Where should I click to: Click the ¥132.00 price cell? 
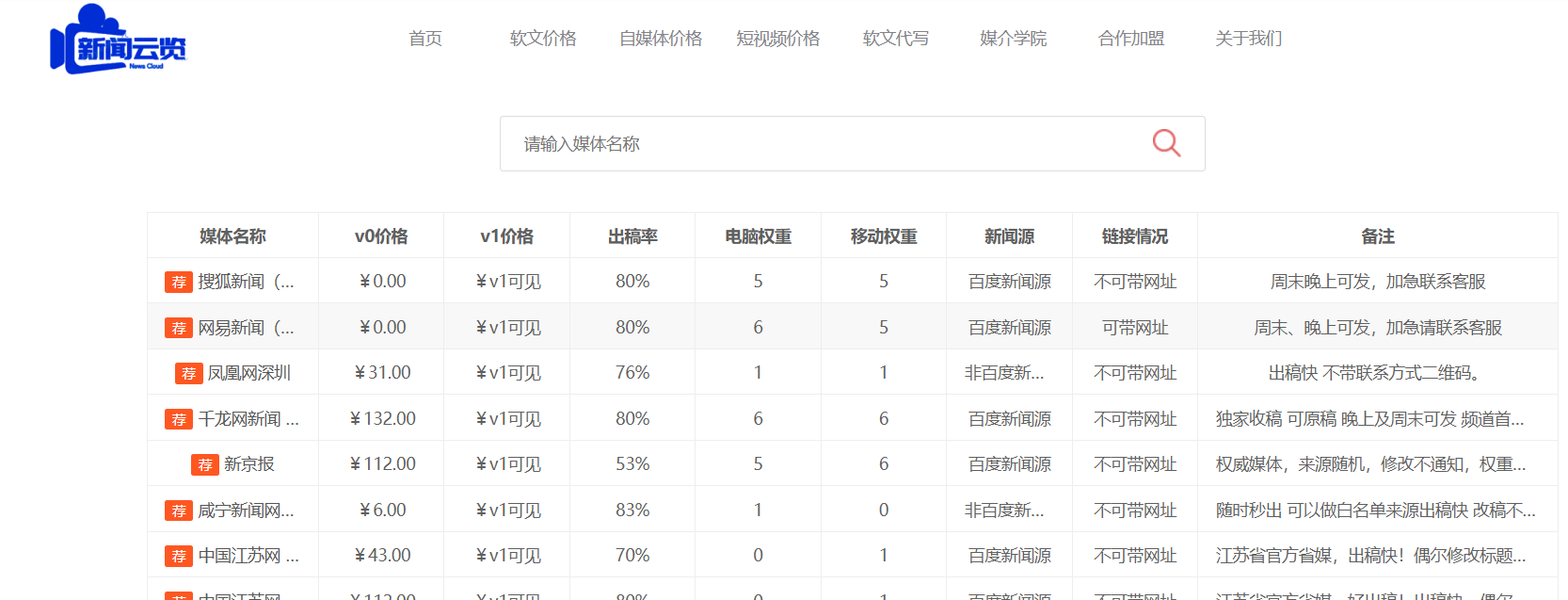click(382, 419)
